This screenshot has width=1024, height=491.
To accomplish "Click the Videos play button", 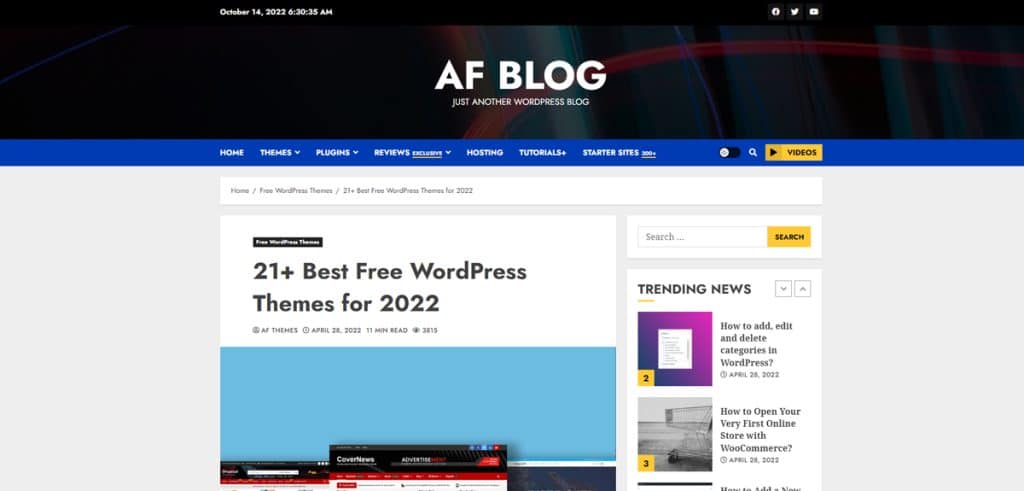I will point(793,153).
